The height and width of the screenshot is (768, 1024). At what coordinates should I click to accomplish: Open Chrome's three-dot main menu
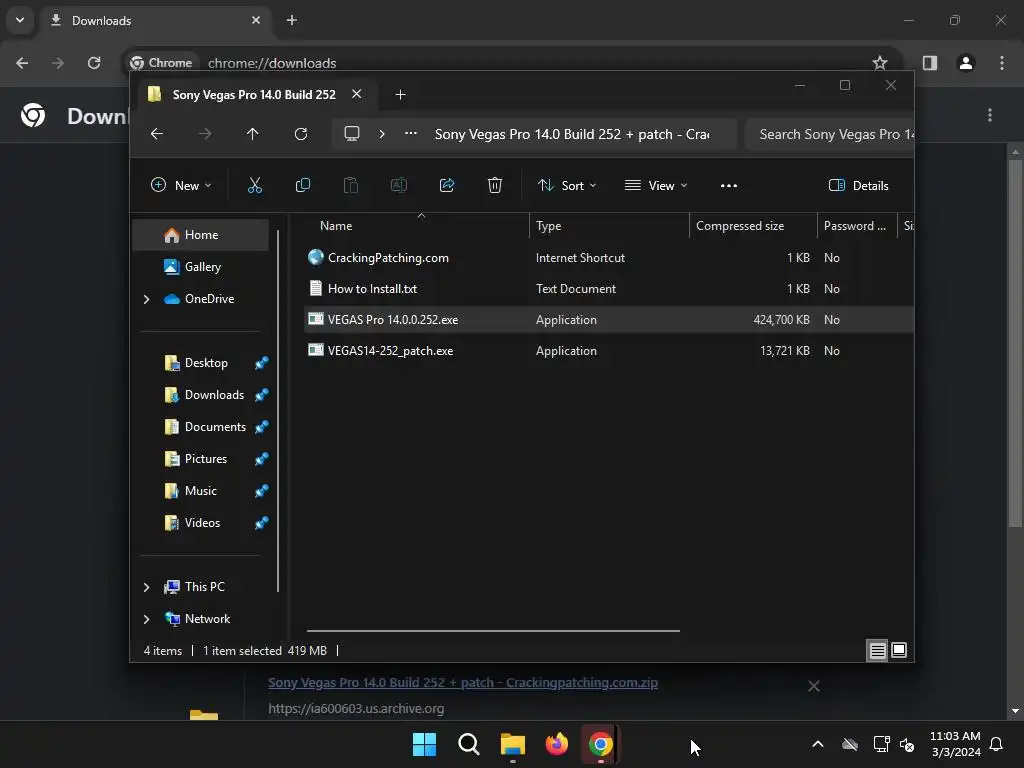pyautogui.click(x=1002, y=63)
